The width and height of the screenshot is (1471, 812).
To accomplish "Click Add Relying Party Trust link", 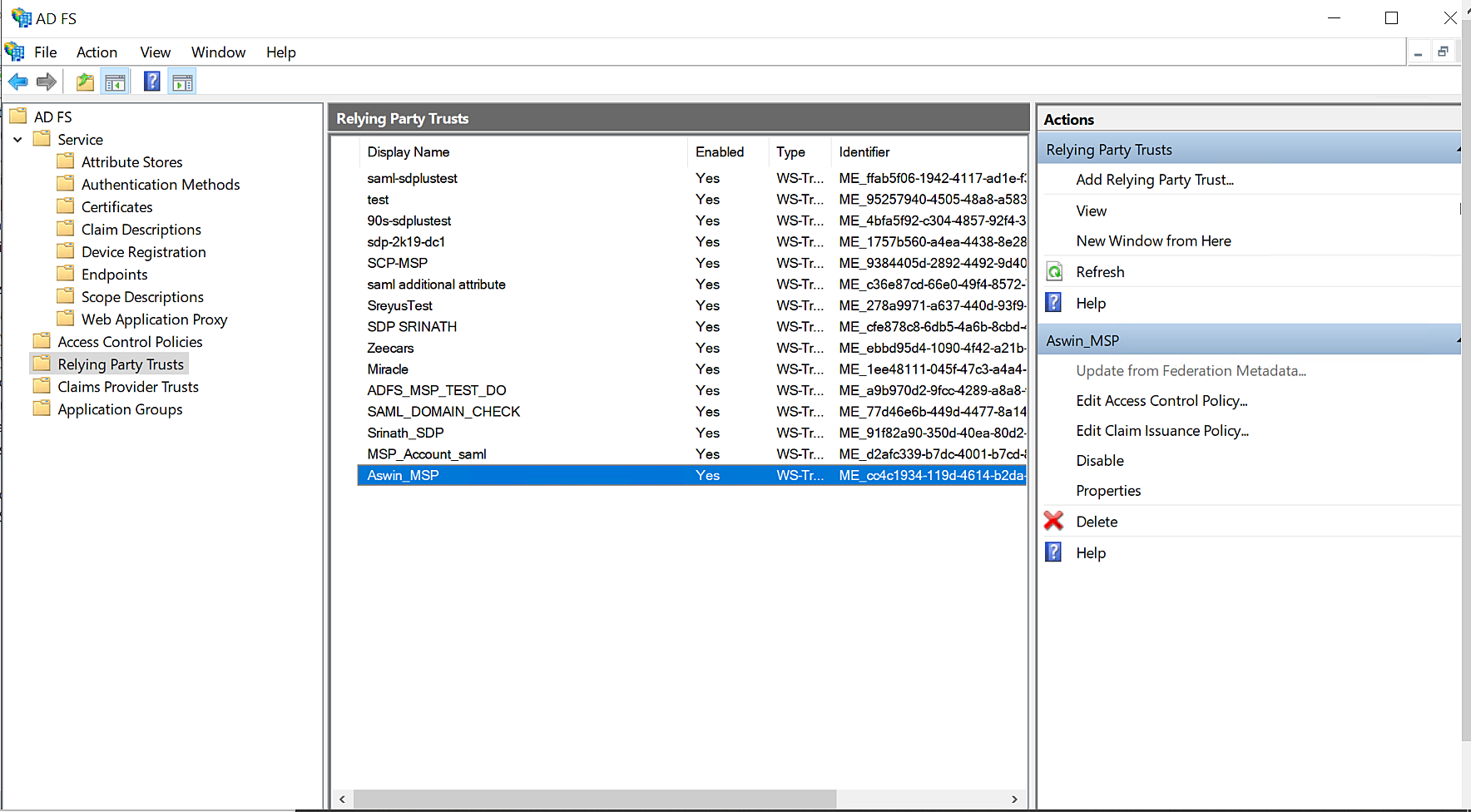I will (1154, 180).
